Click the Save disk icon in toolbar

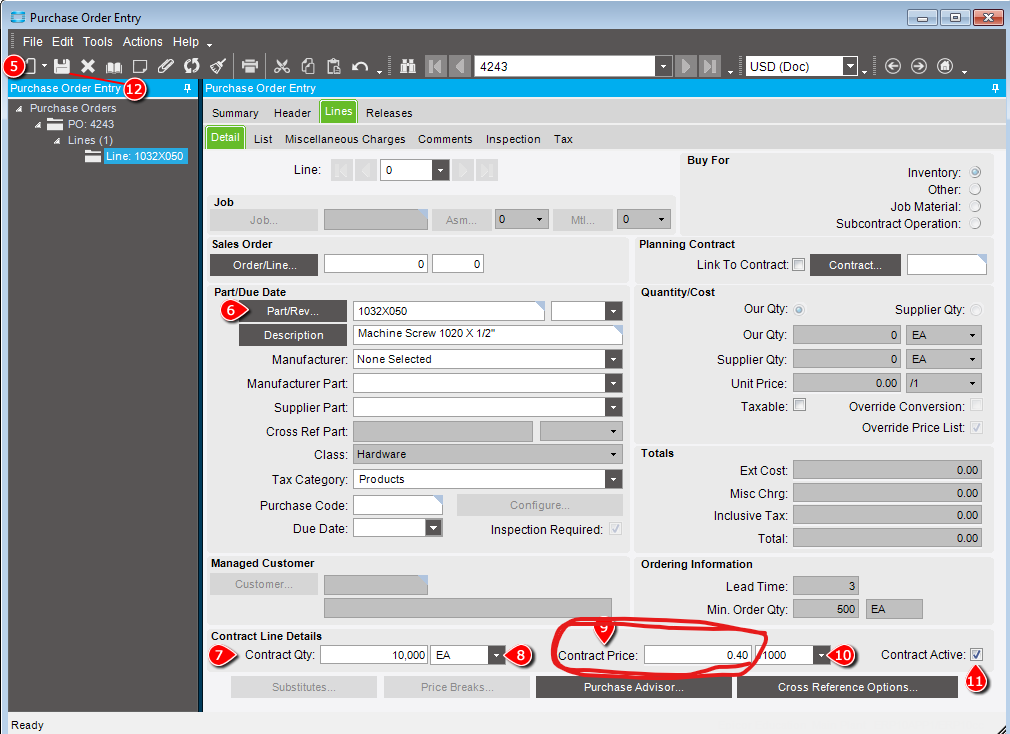pos(62,66)
